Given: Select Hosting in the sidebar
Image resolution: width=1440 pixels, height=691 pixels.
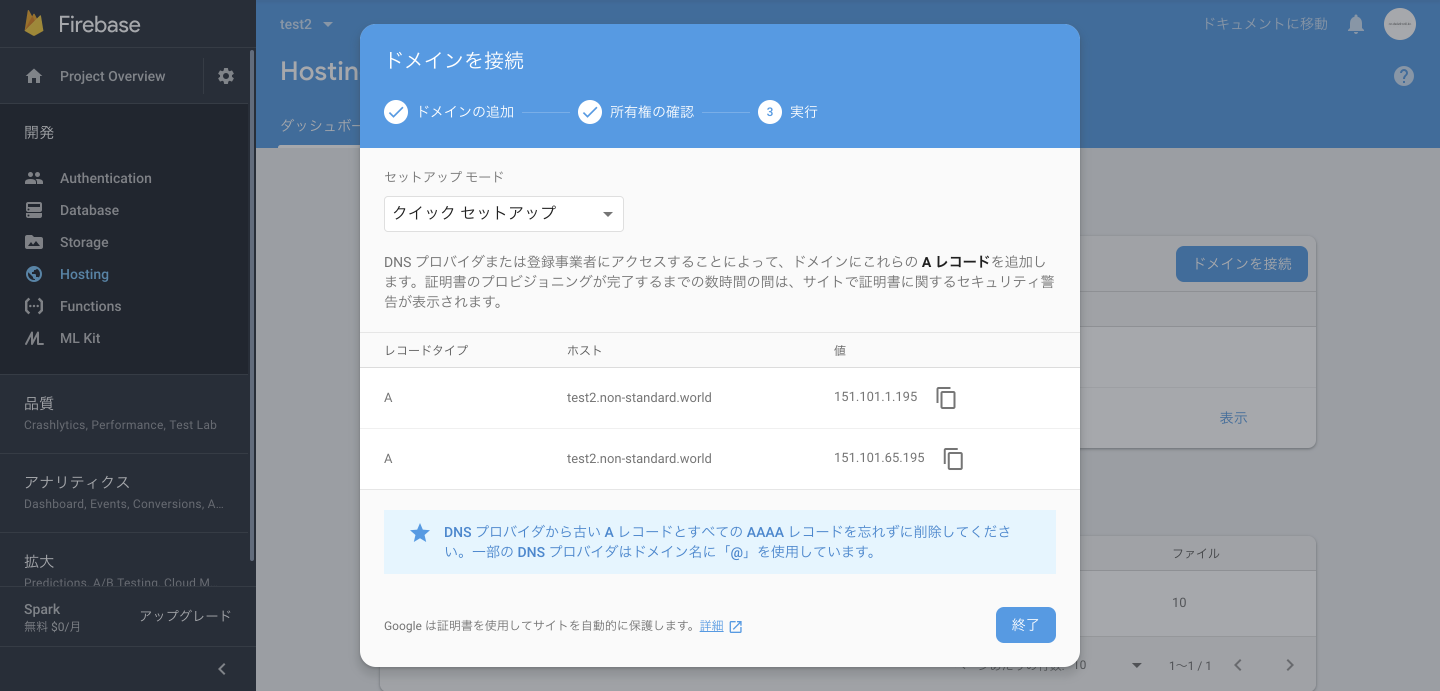Looking at the screenshot, I should 84,274.
